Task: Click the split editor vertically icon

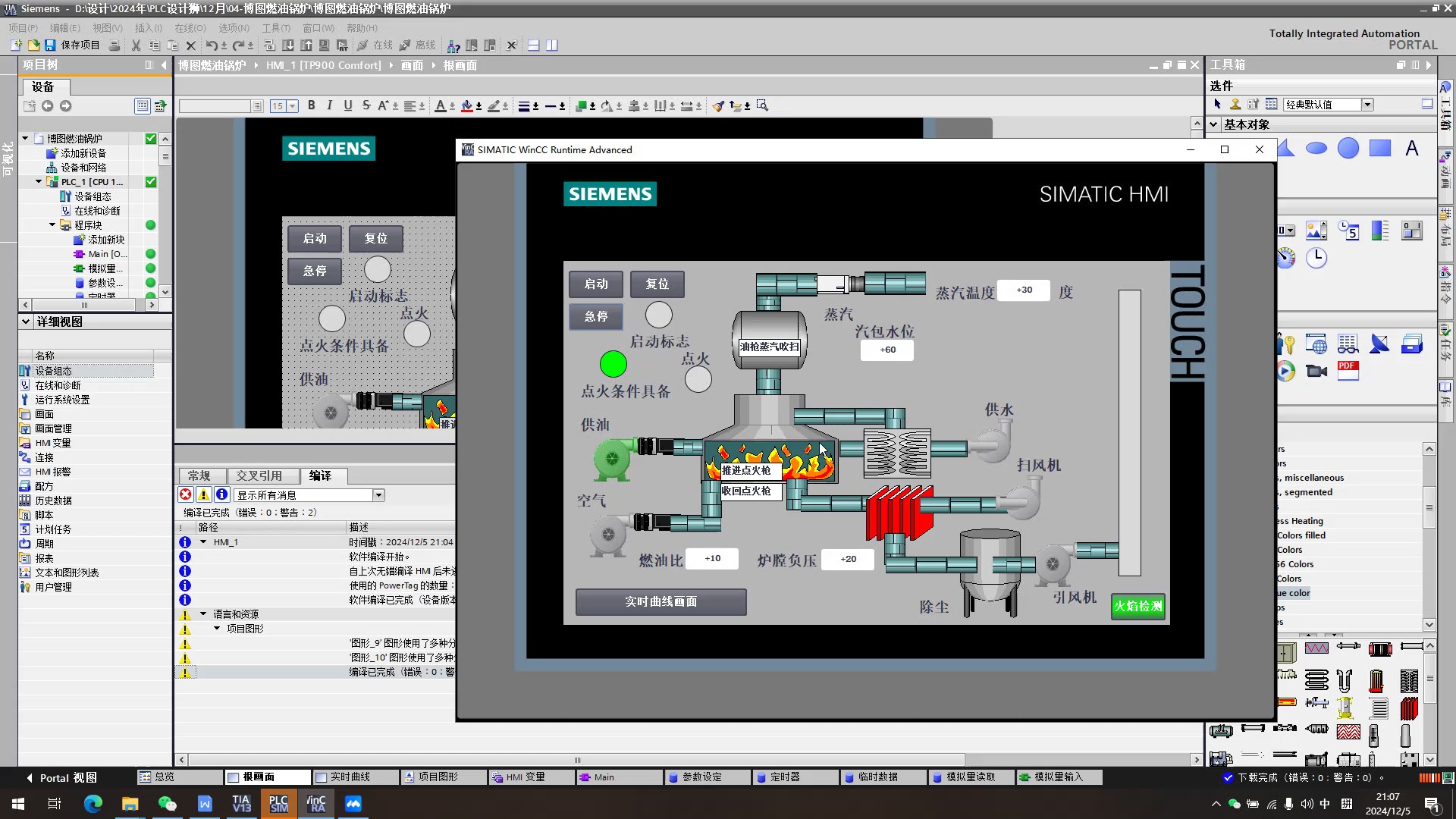Action: (552, 45)
